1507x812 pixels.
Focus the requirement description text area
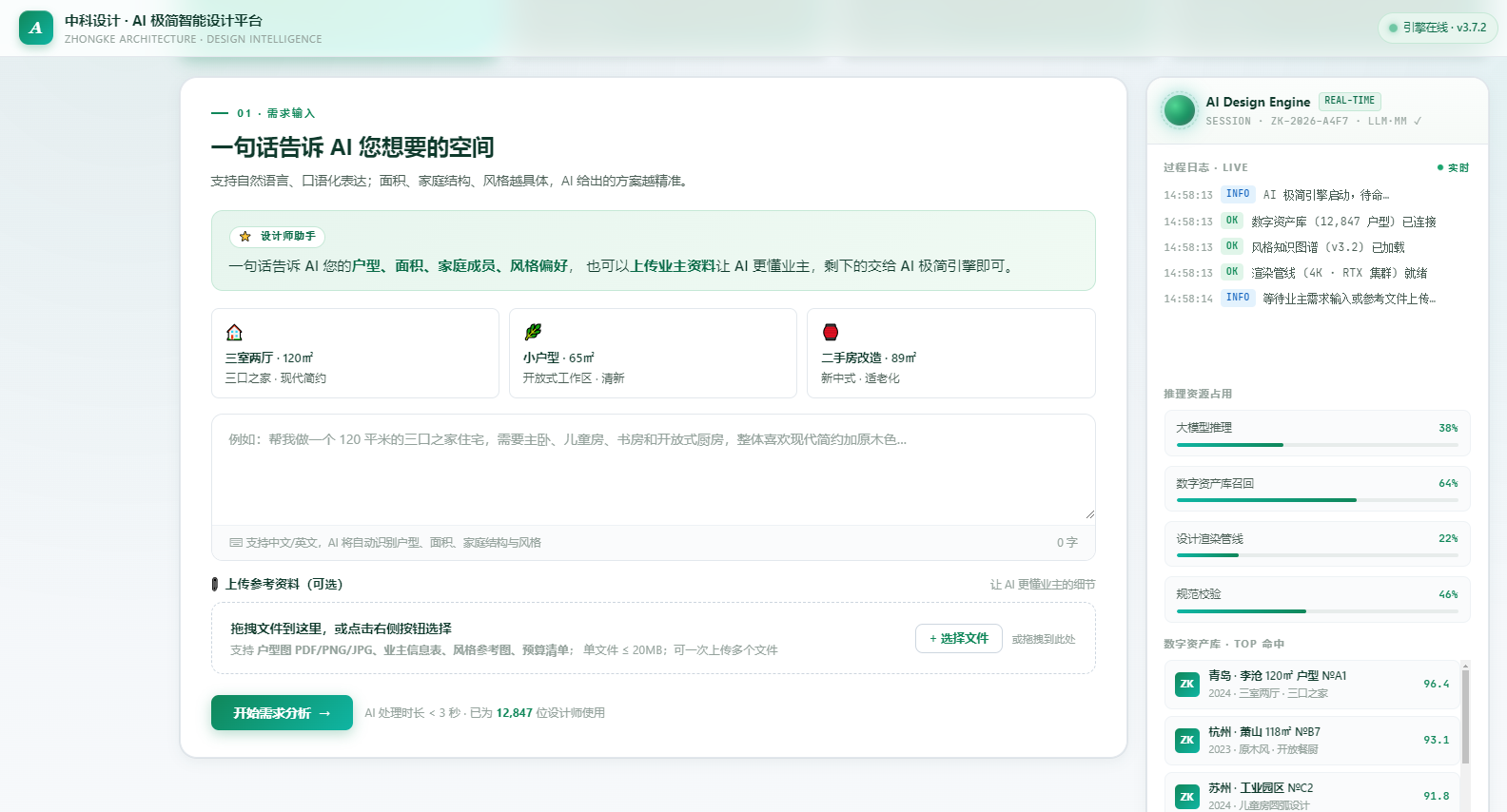654,469
